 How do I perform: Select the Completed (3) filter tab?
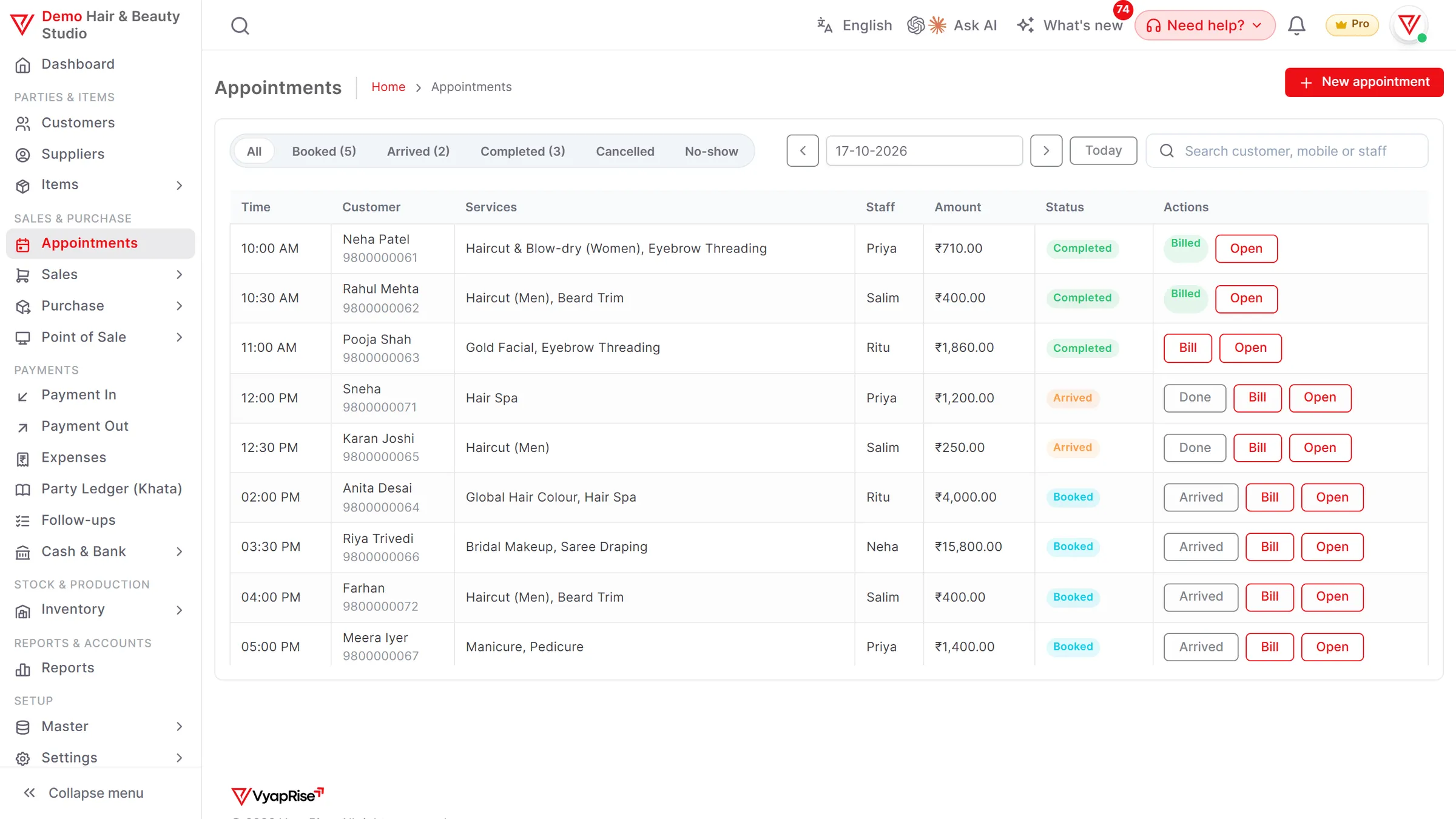pos(522,151)
